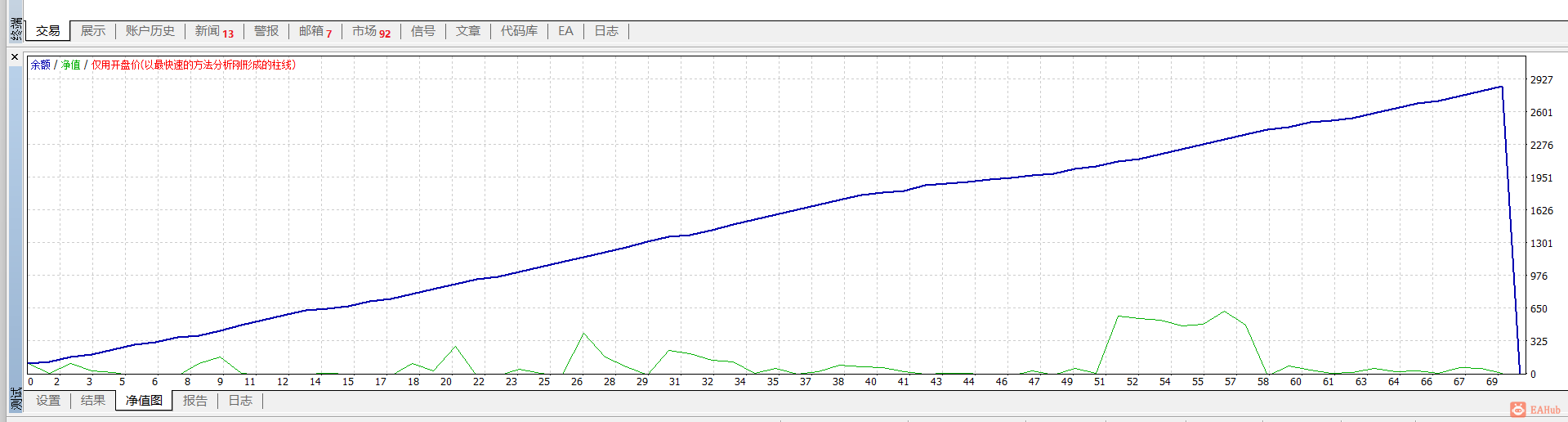Image resolution: width=1568 pixels, height=422 pixels.
Task: Click the 1626 axis value
Action: point(1541,210)
